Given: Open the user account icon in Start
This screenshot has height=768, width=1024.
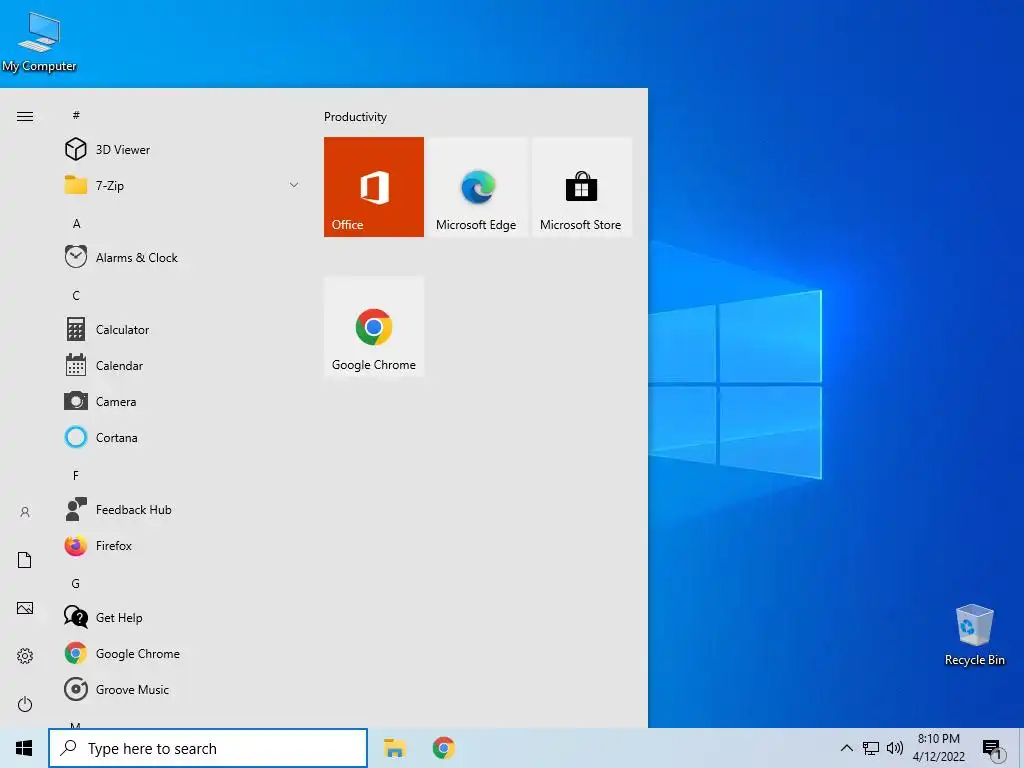Looking at the screenshot, I should pos(25,512).
